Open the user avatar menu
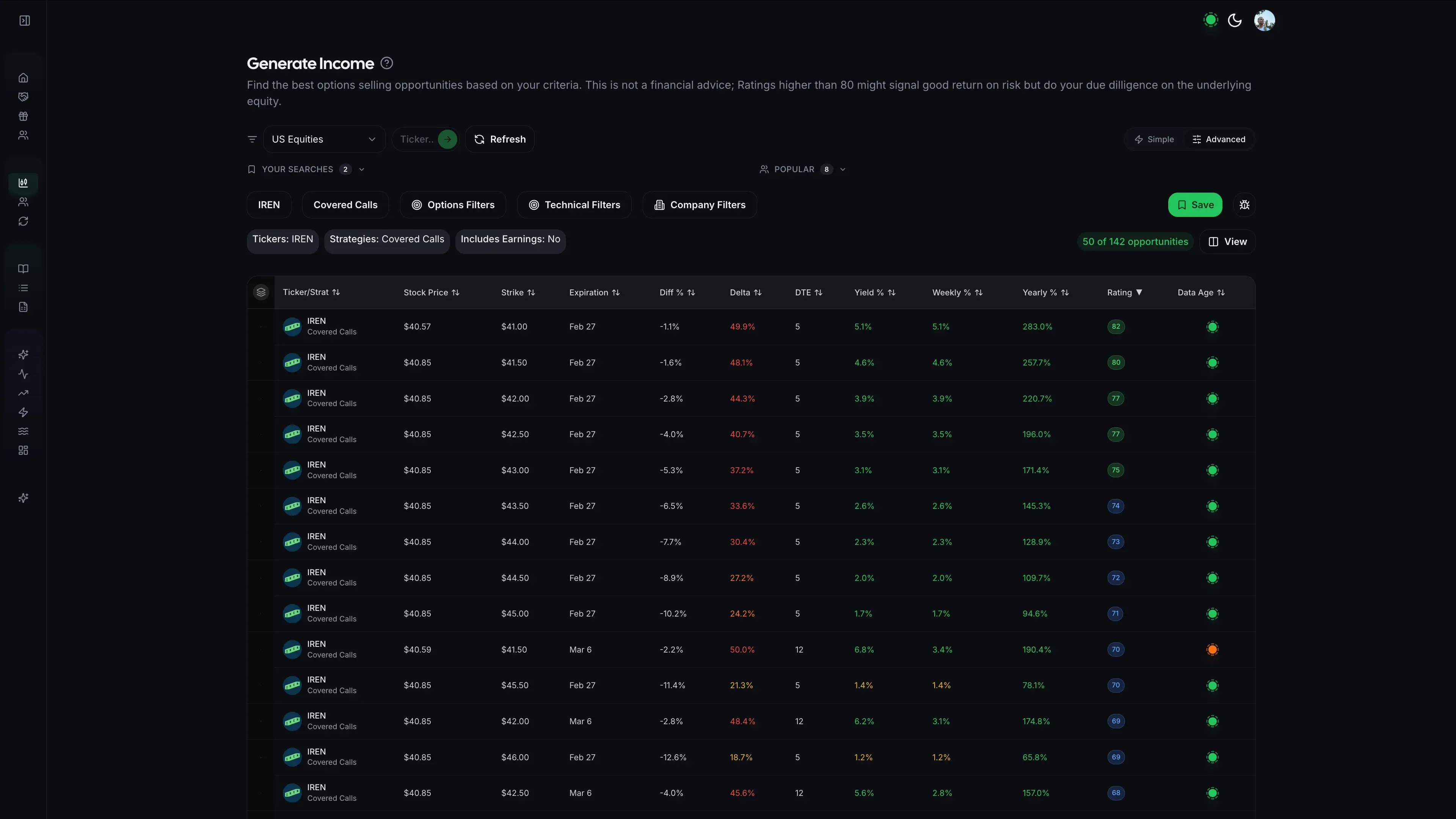This screenshot has width=1456, height=819. (x=1265, y=21)
